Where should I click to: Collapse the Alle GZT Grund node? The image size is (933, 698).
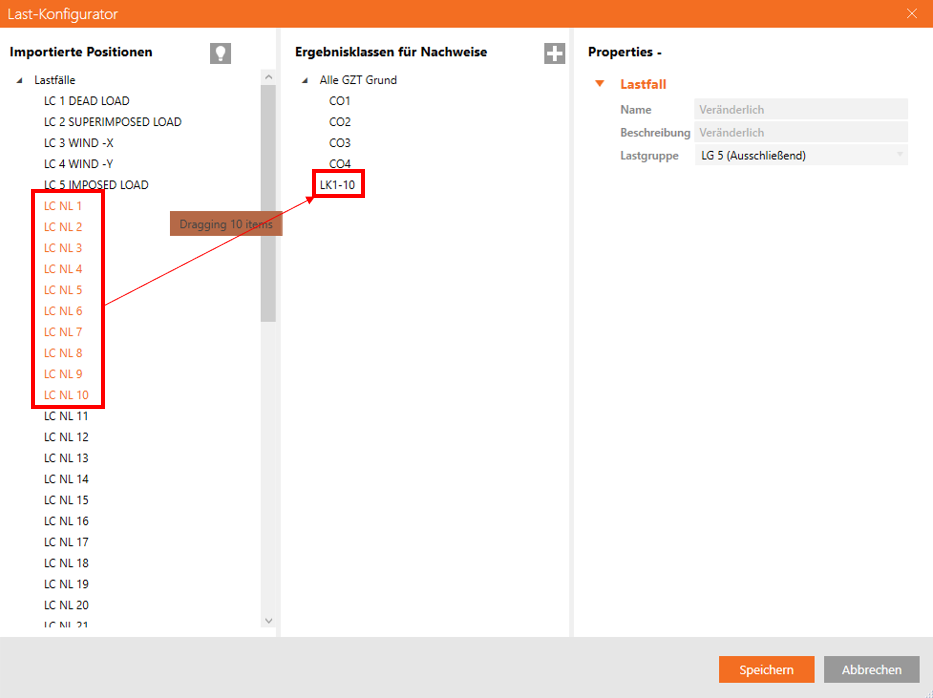click(305, 80)
